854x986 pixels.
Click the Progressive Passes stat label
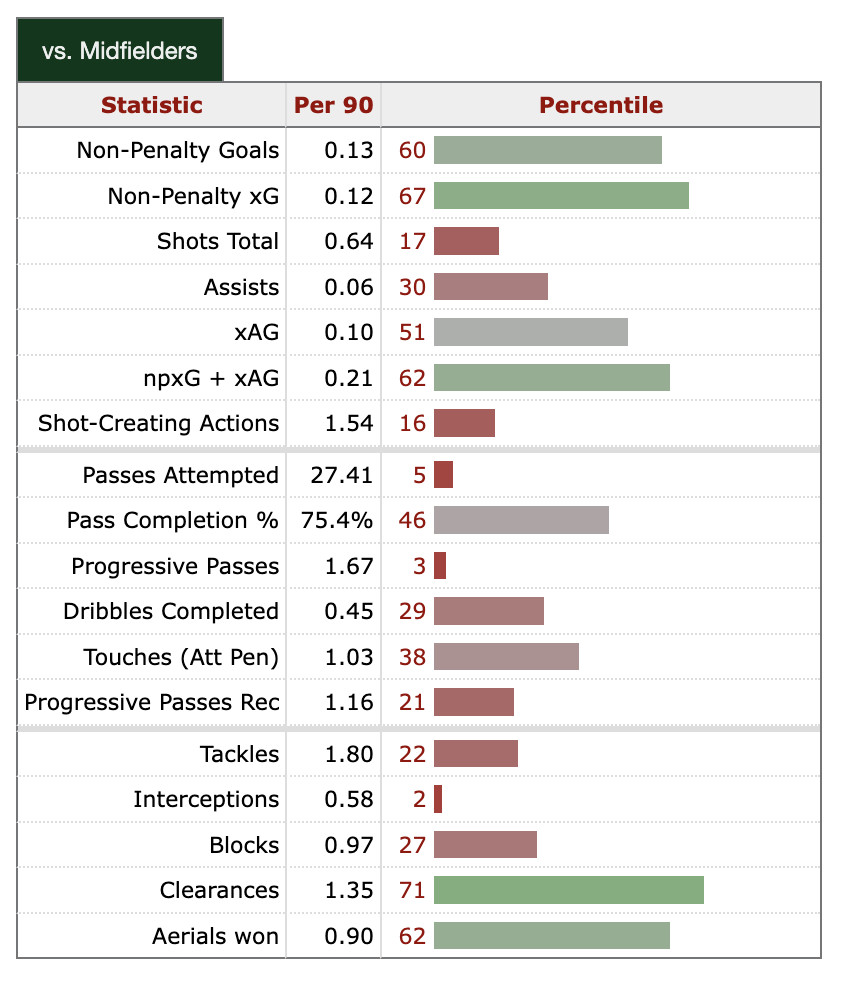click(175, 567)
